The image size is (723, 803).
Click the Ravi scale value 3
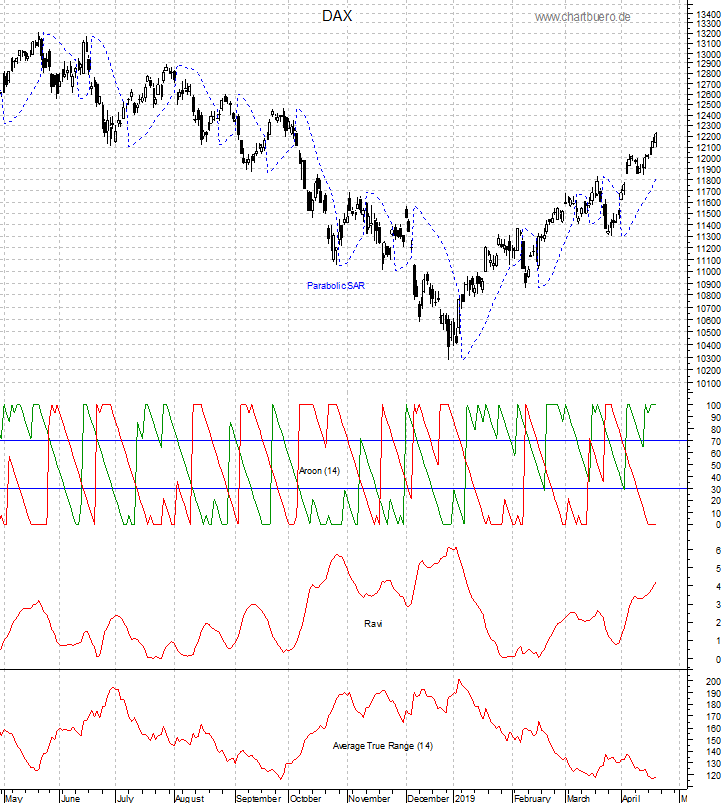coord(718,605)
